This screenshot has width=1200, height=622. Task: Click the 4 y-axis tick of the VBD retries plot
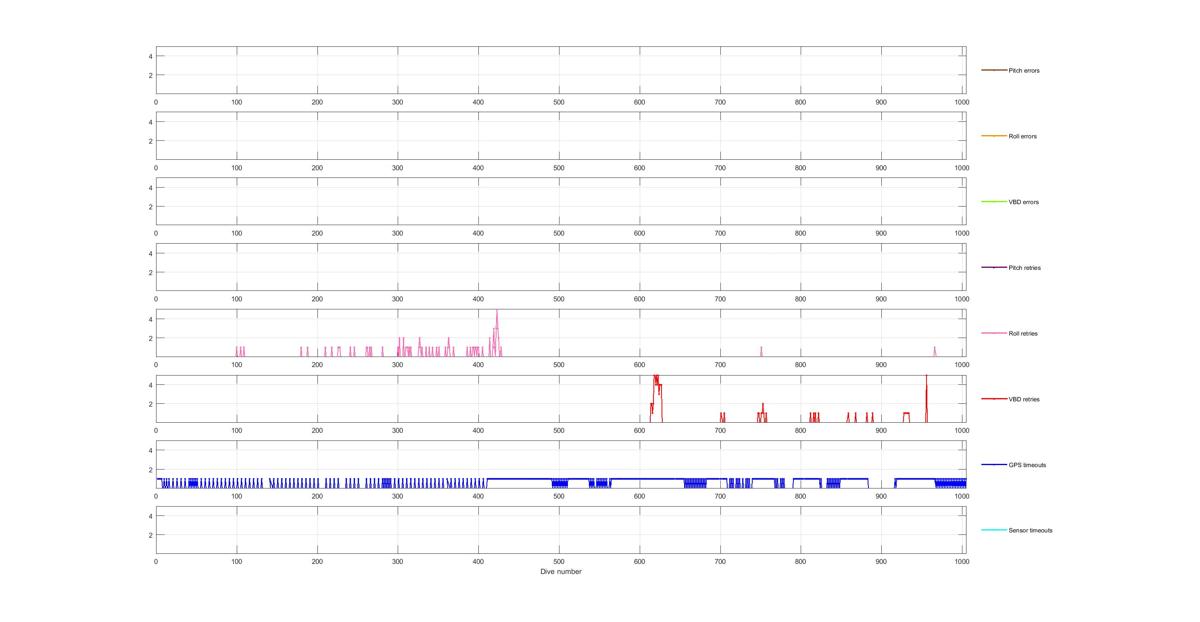(x=150, y=385)
